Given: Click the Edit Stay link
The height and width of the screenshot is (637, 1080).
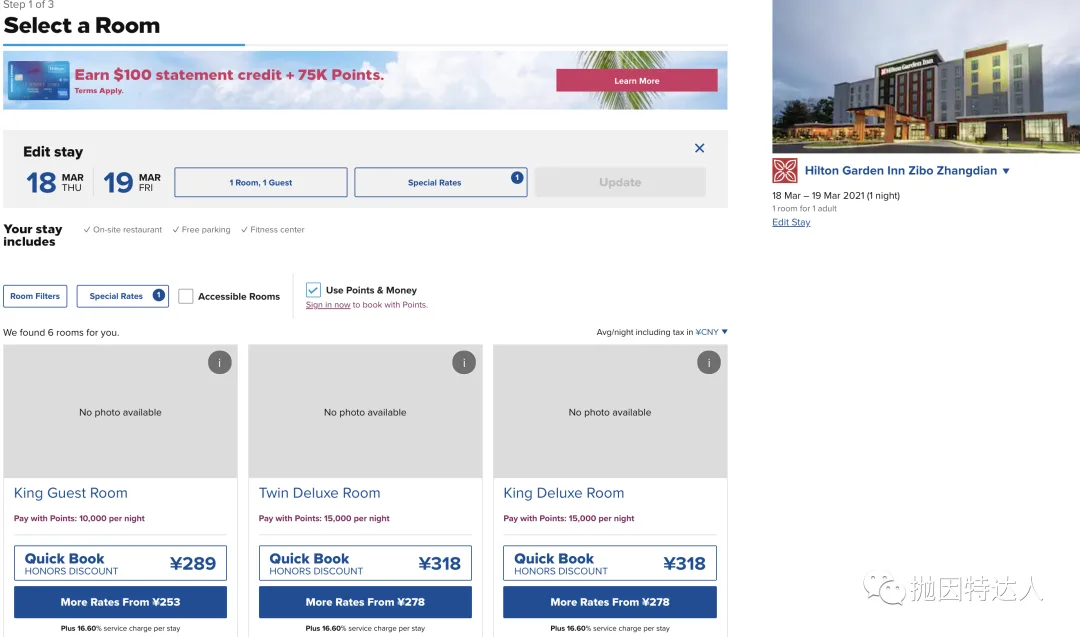Looking at the screenshot, I should (x=791, y=222).
